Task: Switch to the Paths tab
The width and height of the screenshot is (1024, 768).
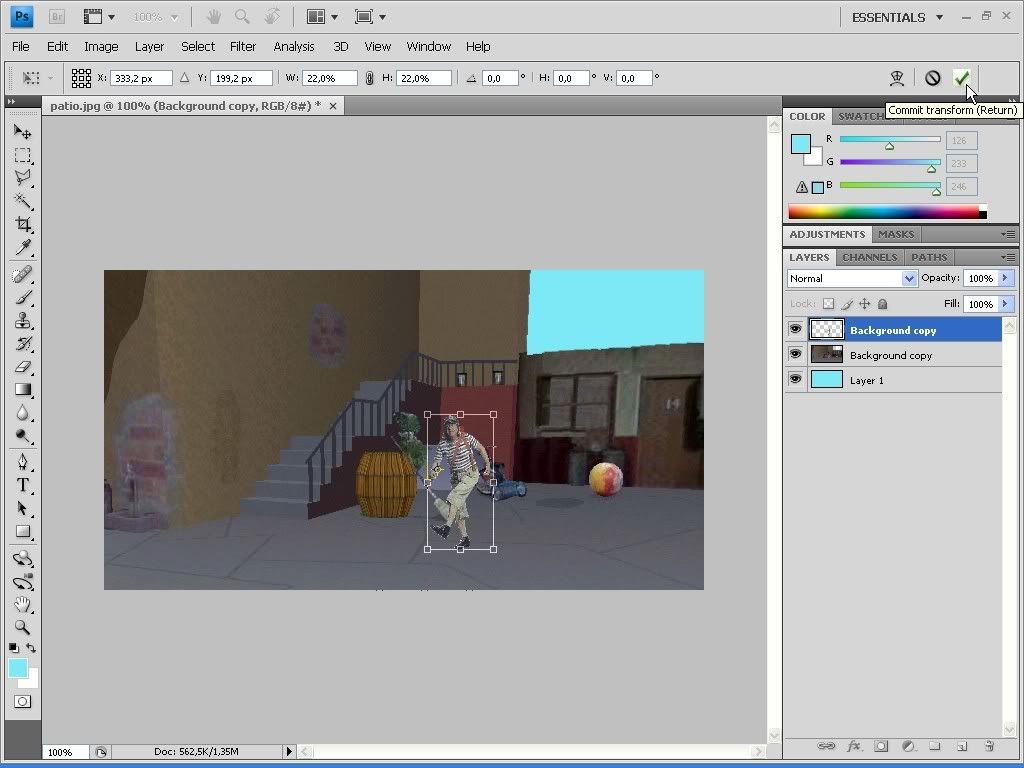Action: [929, 257]
